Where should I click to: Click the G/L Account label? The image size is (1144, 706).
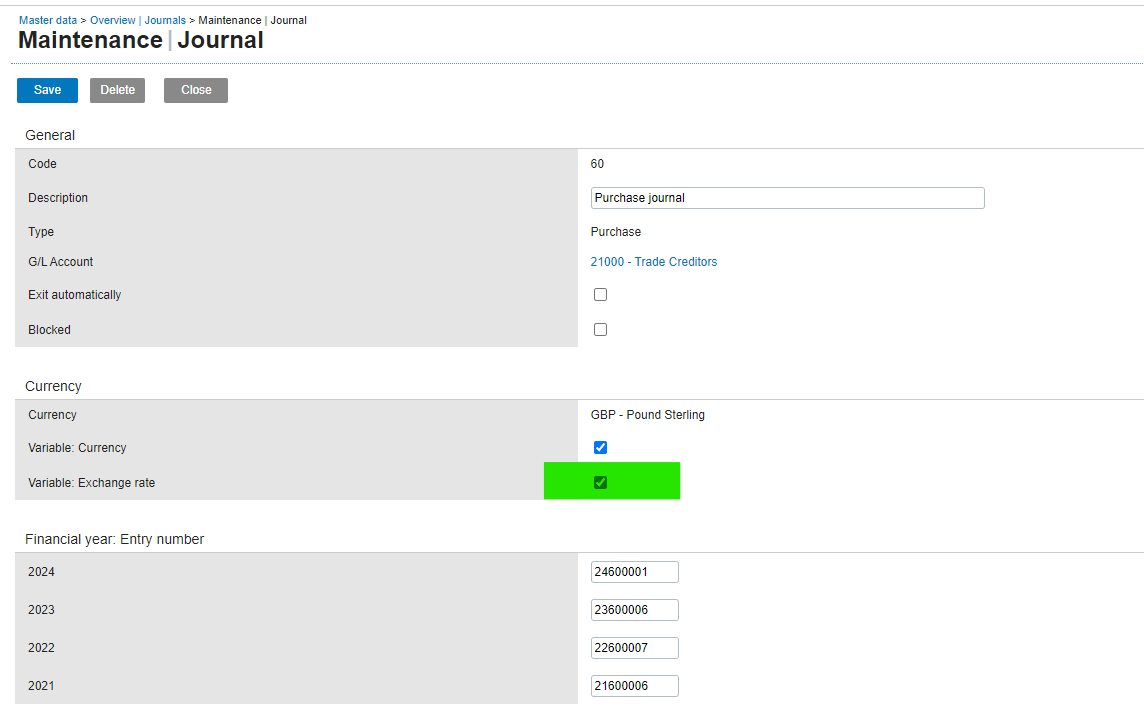(61, 262)
